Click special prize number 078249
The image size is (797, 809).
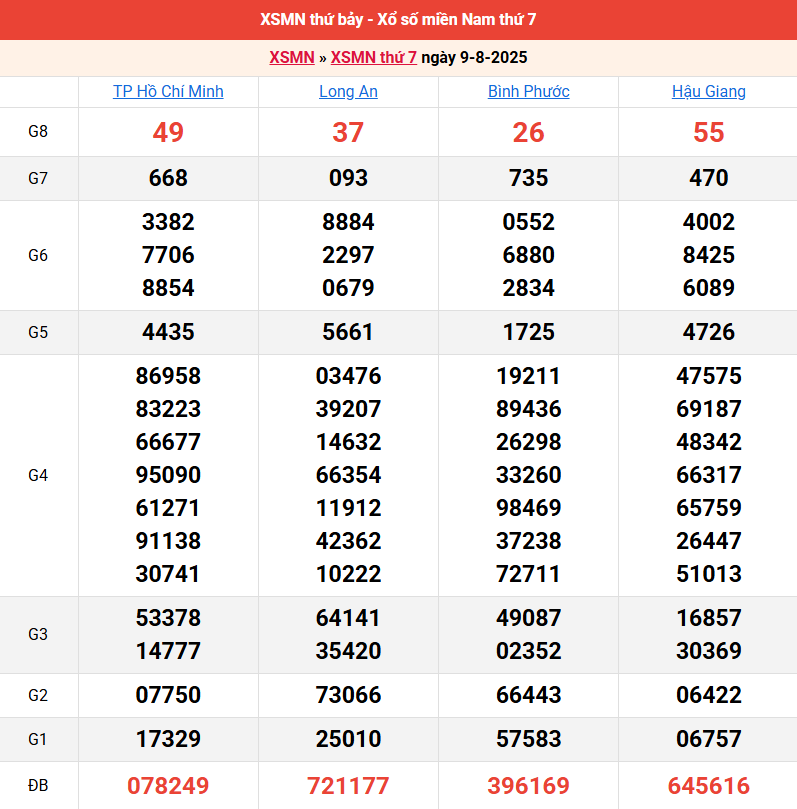click(x=168, y=786)
